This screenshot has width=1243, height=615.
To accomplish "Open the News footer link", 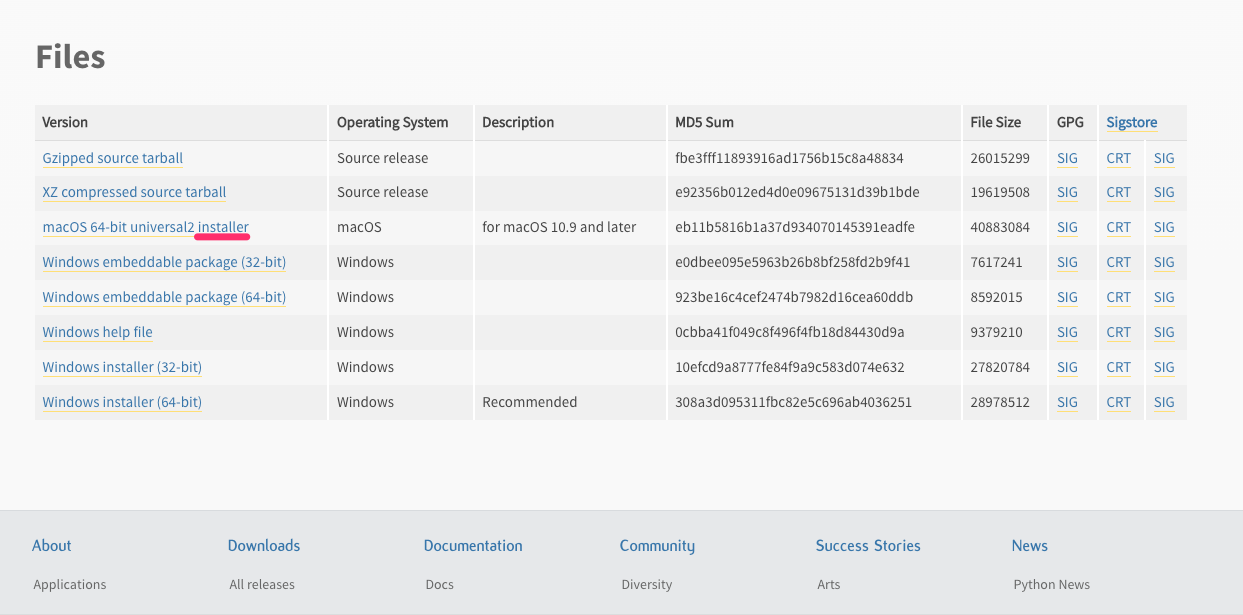I will [x=1030, y=545].
